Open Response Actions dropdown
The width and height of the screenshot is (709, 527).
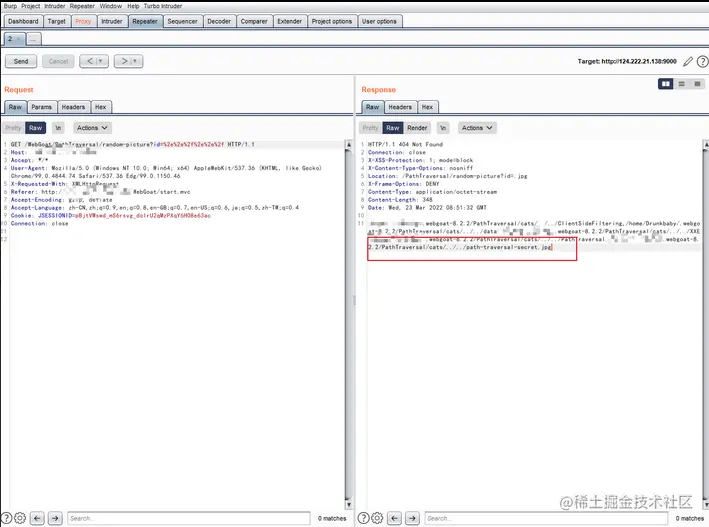(477, 128)
